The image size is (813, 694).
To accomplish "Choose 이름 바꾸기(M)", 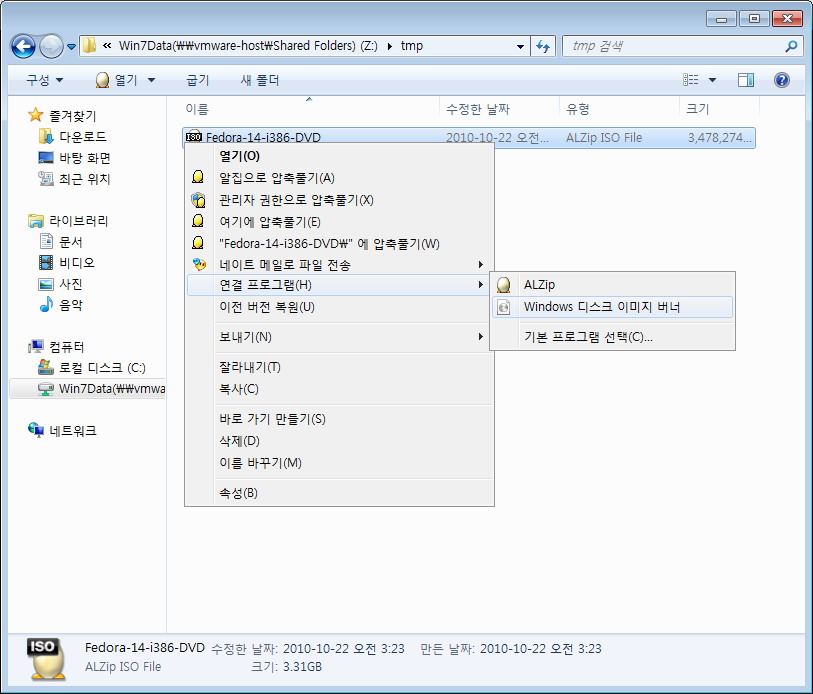I will click(339, 463).
